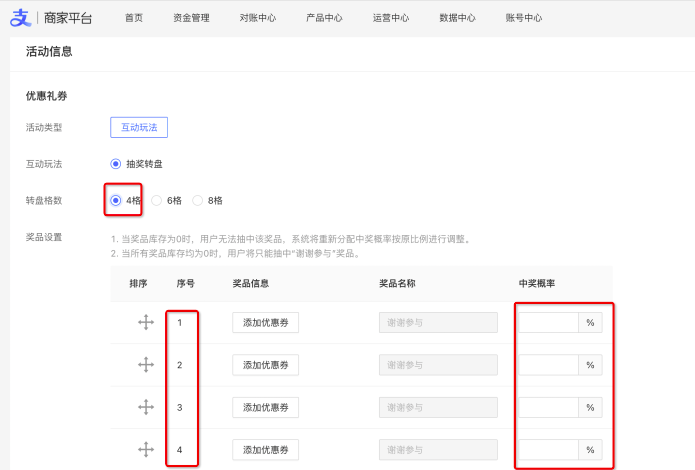
Task: Click 添加优惠券 for prize row 3
Action: pos(265,407)
